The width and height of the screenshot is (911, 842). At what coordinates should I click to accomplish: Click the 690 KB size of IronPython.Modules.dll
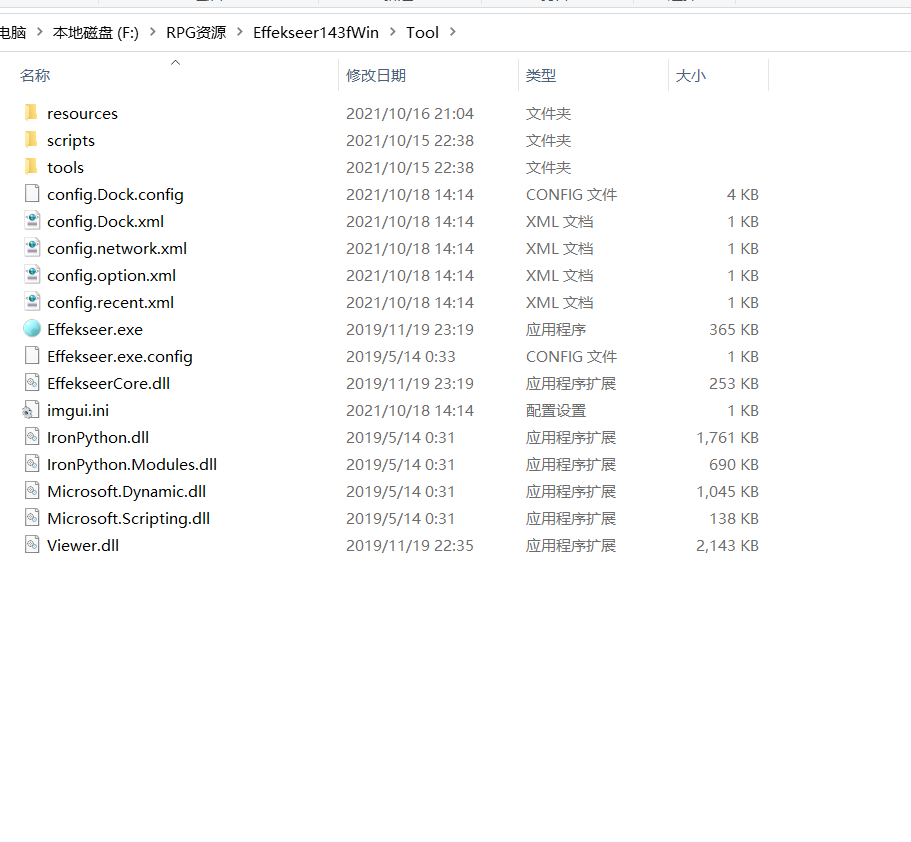tap(734, 465)
